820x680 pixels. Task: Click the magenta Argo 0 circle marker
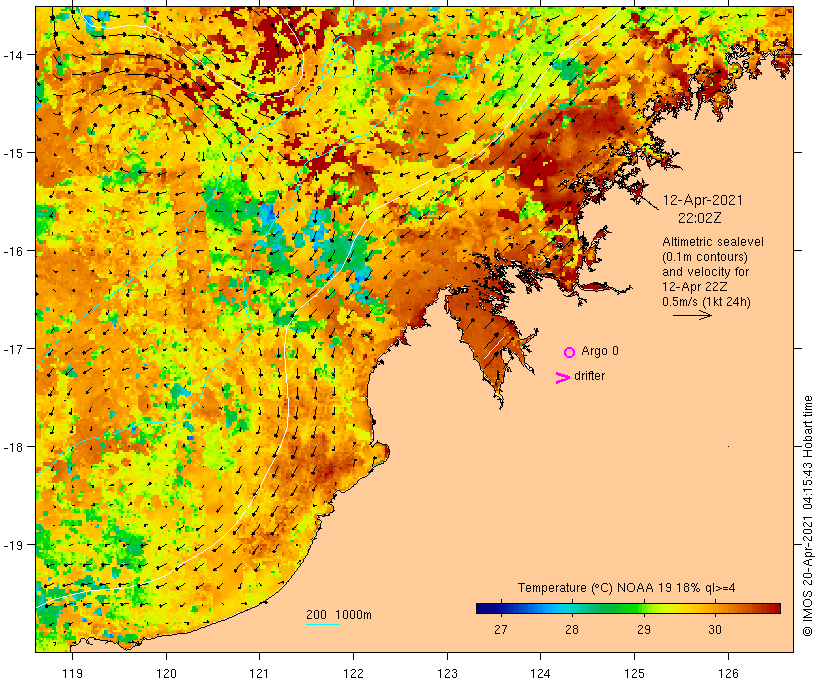pos(570,352)
